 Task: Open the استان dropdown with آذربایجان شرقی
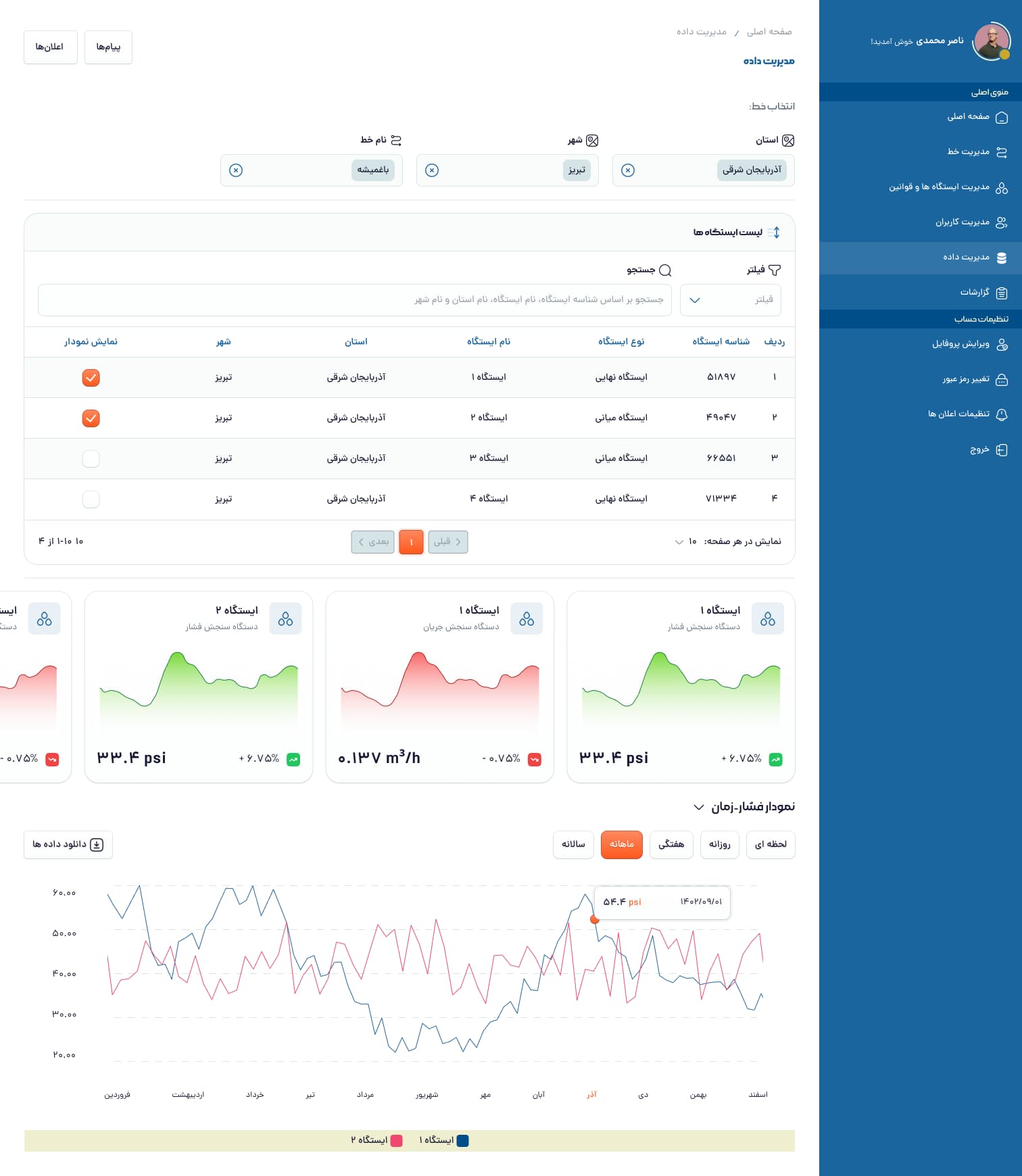pyautogui.click(x=704, y=170)
